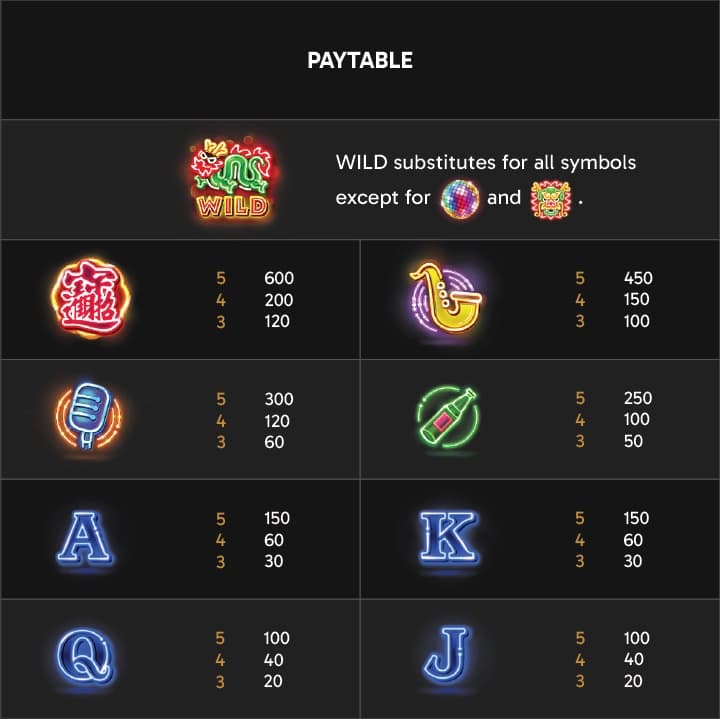Click the 600 payout for red symbol
Screen dimensions: 720x719
point(279,278)
